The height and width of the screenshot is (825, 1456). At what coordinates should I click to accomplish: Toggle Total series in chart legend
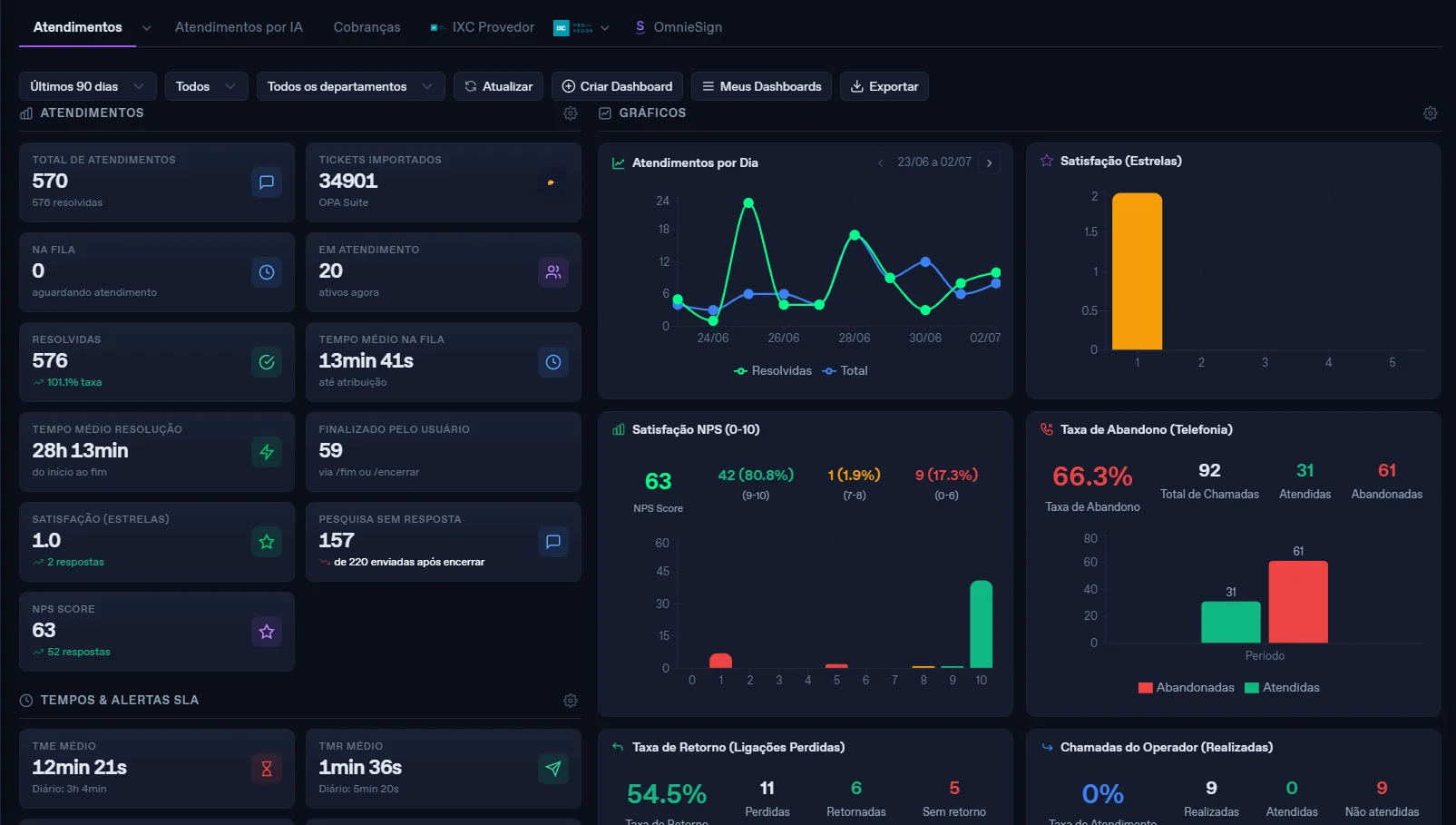tap(845, 371)
